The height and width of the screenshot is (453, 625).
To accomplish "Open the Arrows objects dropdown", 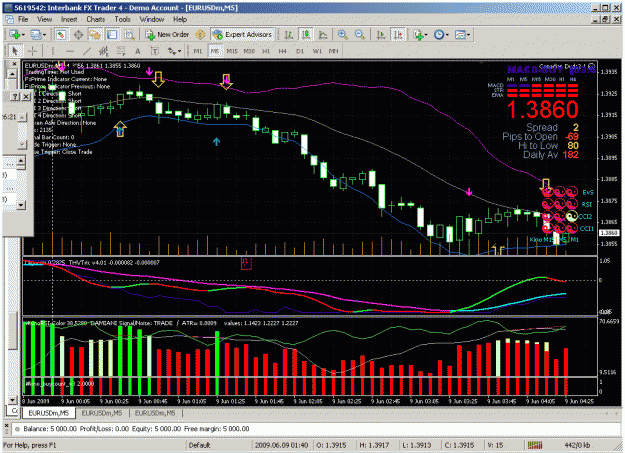I will [x=174, y=51].
